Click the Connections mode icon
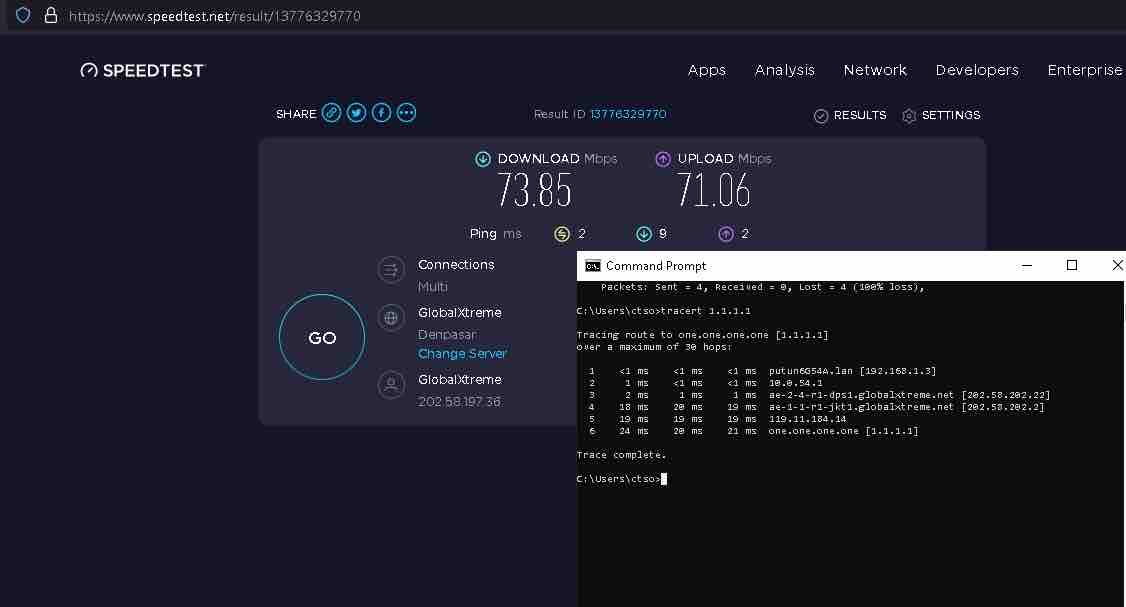This screenshot has height=607, width=1126. tap(391, 270)
